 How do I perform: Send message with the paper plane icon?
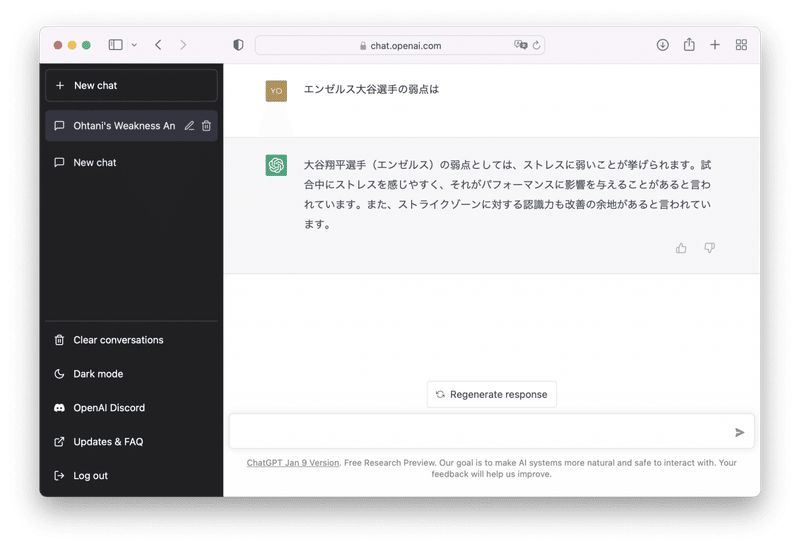(739, 432)
